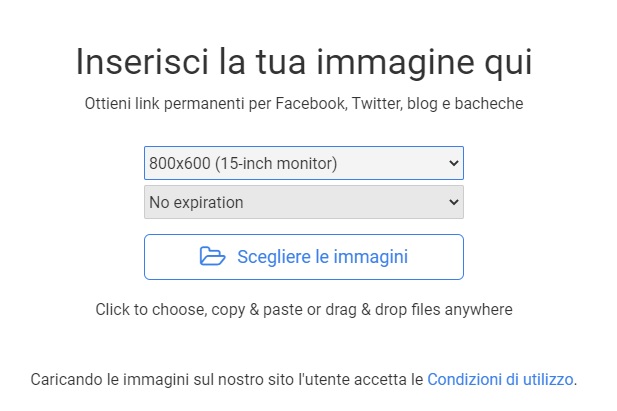Select the 800x600 text in resize box
Image resolution: width=617 pixels, height=411 pixels.
point(180,163)
